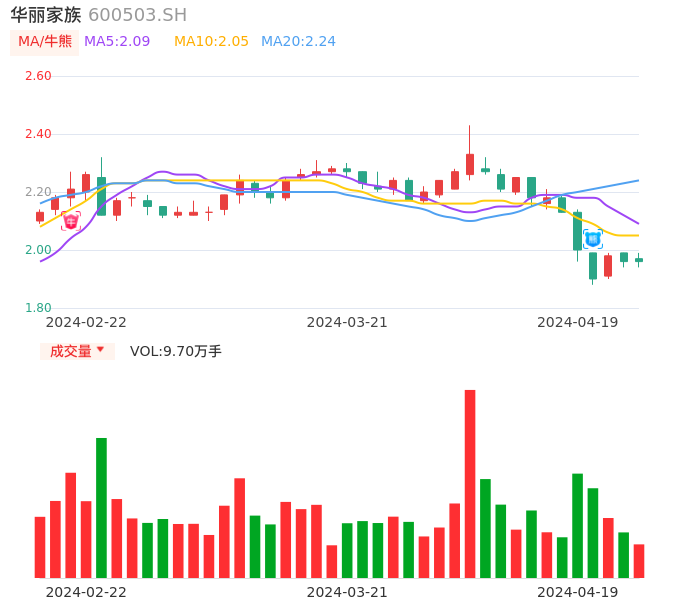Screen dimensions: 686x606
Task: Click the first red volume bar at left
Action: coord(40,547)
